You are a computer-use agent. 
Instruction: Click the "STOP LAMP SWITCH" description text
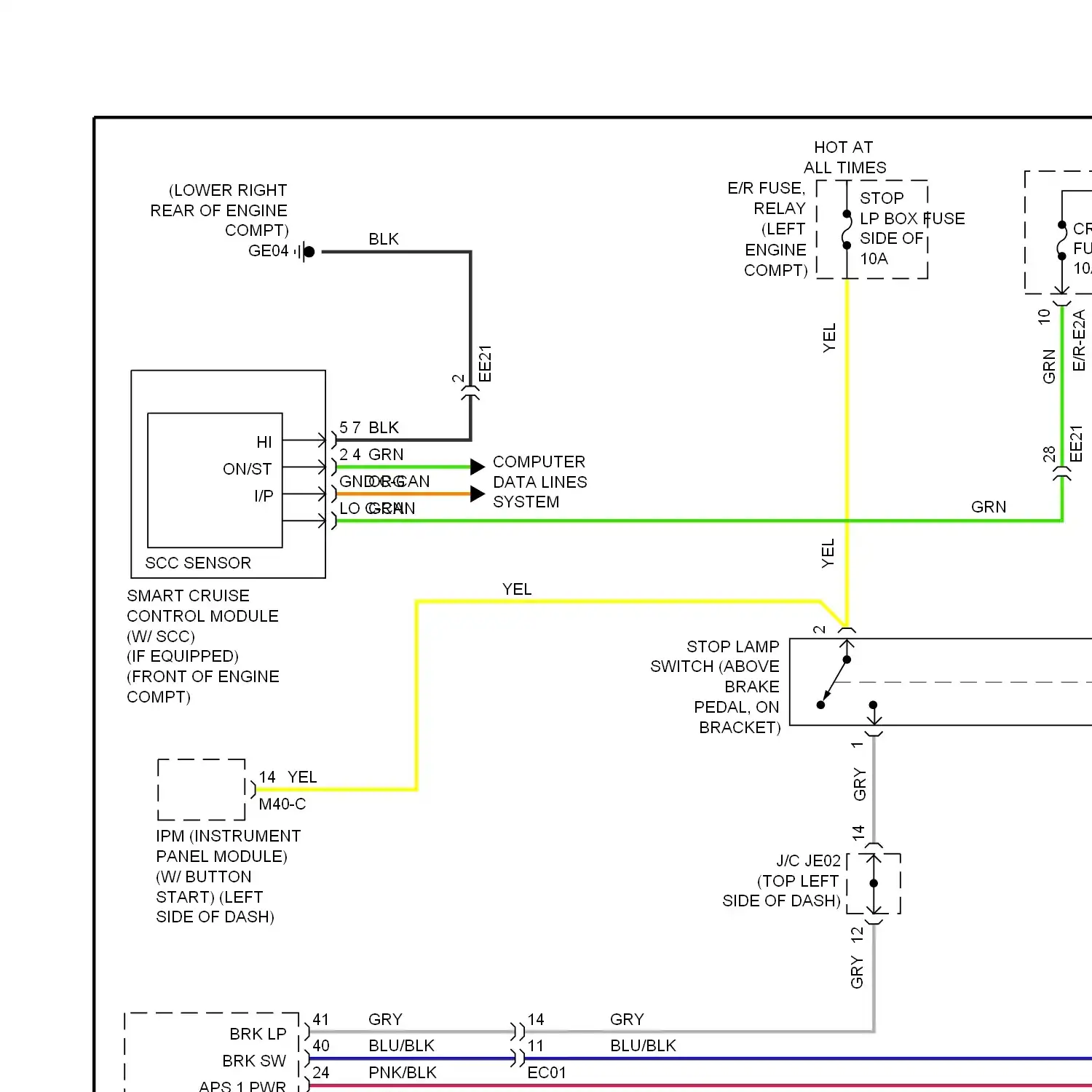tap(715, 687)
